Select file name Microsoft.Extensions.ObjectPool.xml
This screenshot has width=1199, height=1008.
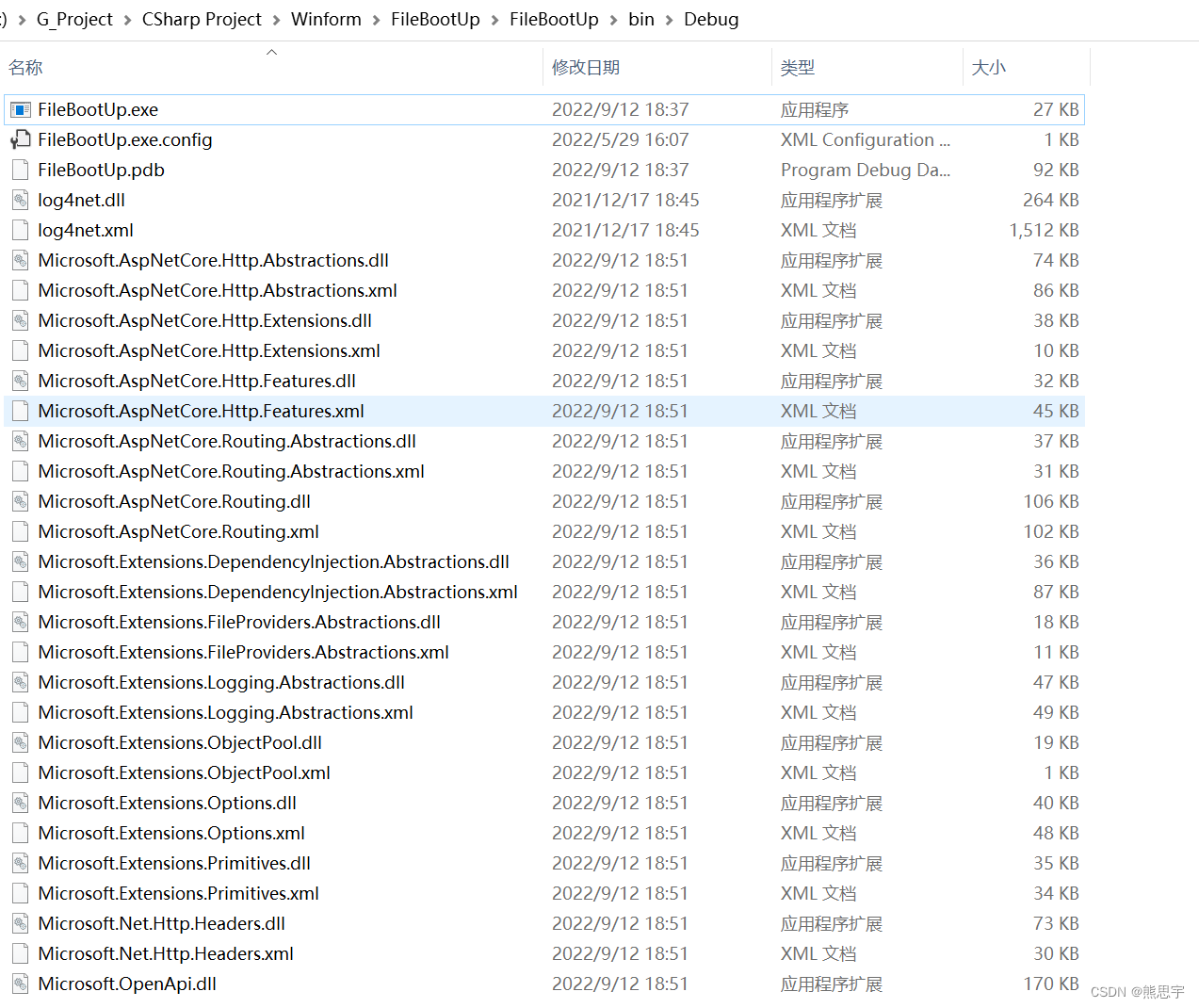pos(184,773)
